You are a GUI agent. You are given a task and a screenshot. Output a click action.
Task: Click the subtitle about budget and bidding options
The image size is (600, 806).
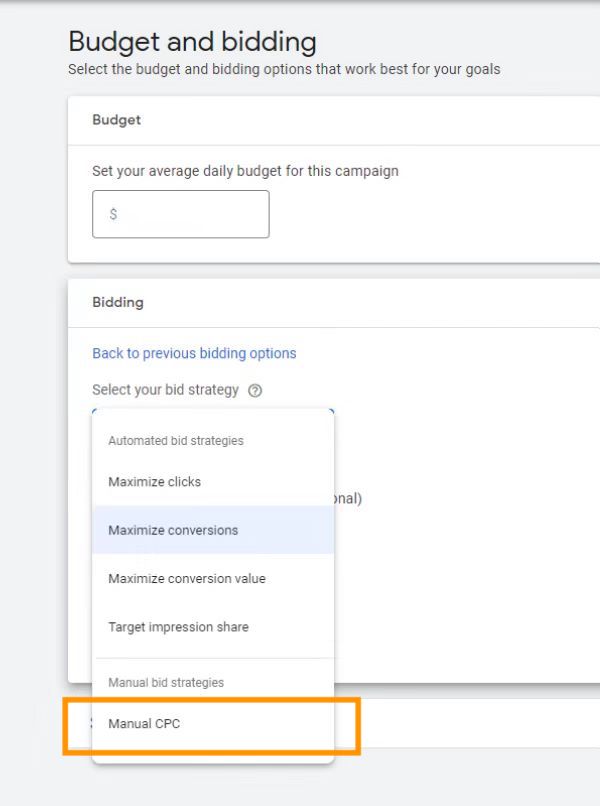(284, 70)
